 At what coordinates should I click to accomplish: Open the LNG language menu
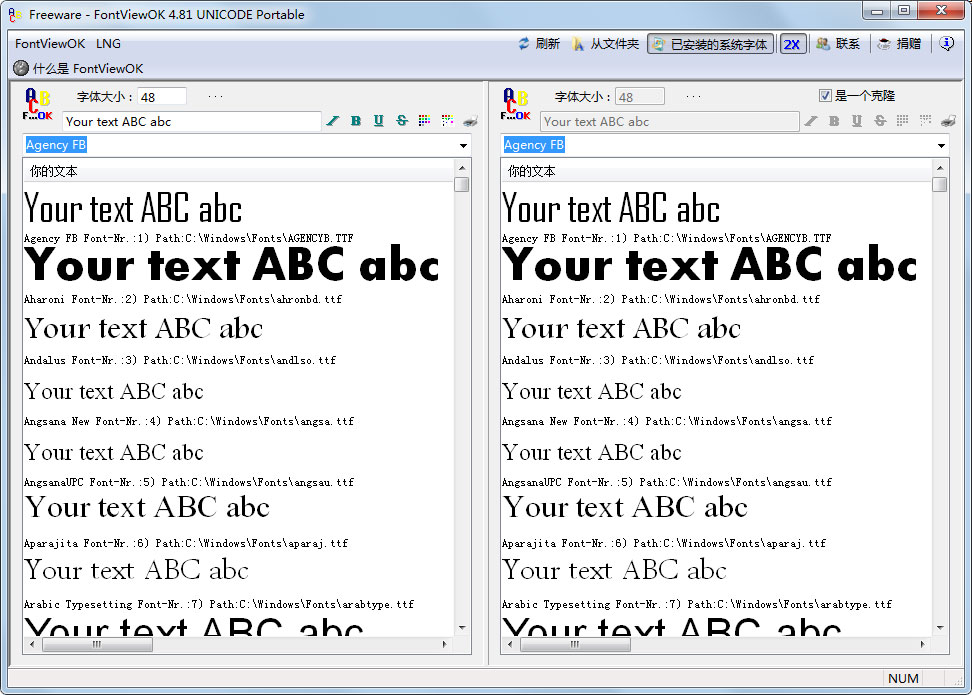(x=108, y=44)
